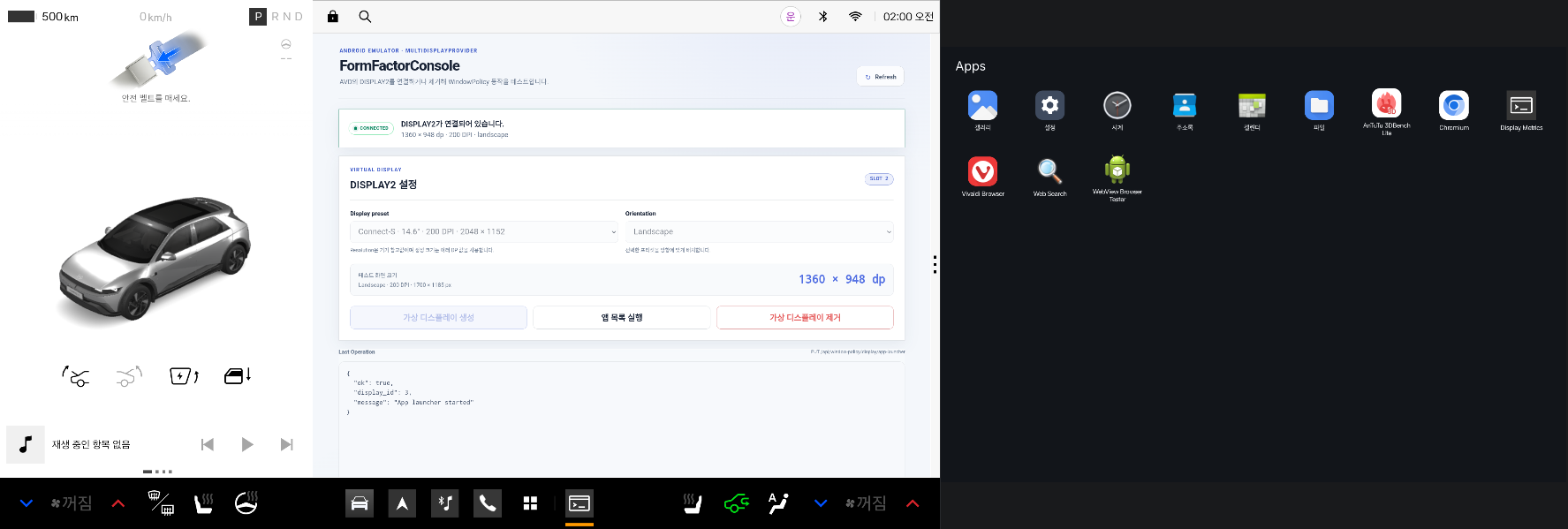This screenshot has width=1568, height=529.
Task: Click the lock icon in top bar
Action: (333, 16)
